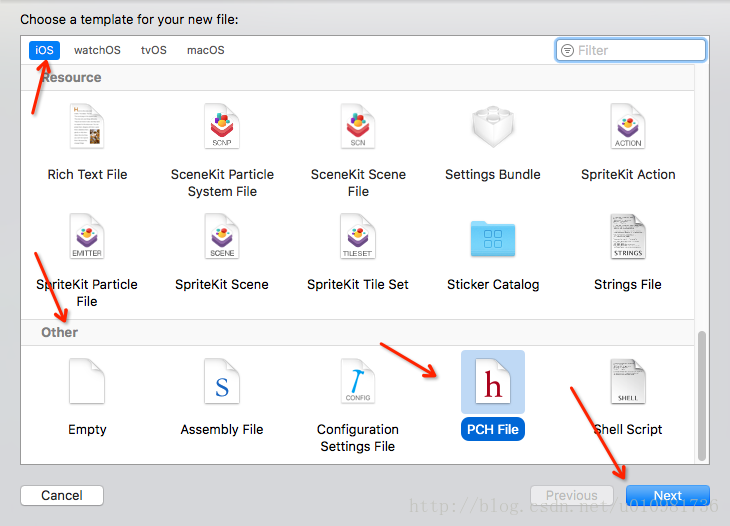Click the 'Strings File' label
This screenshot has height=526, width=730.
(628, 284)
